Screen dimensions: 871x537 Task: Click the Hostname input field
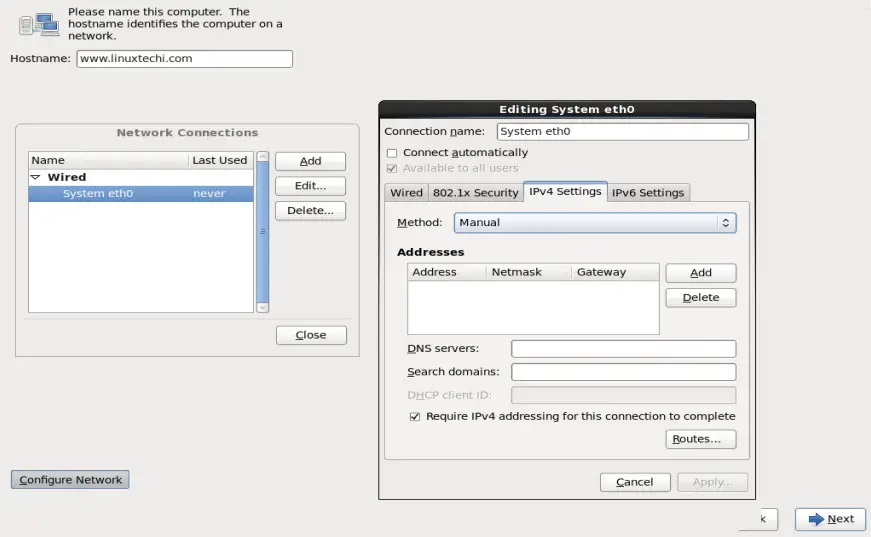pos(184,59)
